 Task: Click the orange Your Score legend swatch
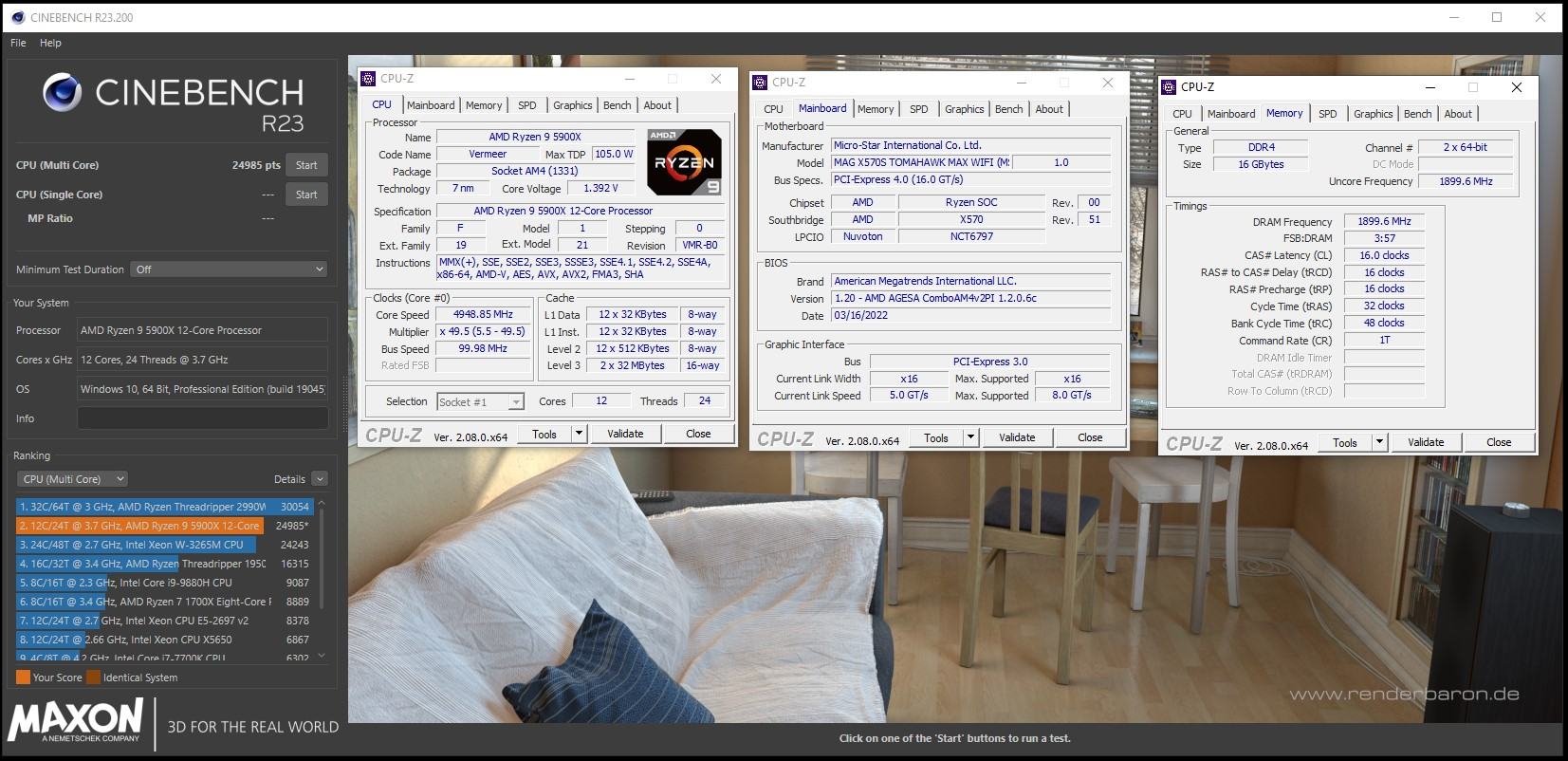click(x=23, y=677)
